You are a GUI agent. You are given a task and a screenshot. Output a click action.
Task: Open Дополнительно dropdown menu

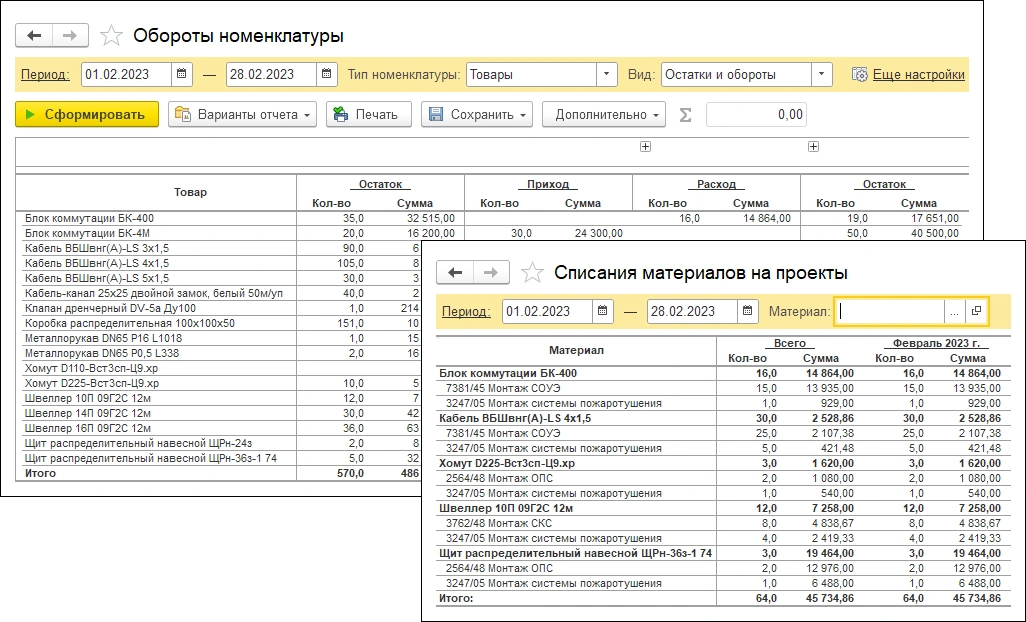tap(604, 114)
